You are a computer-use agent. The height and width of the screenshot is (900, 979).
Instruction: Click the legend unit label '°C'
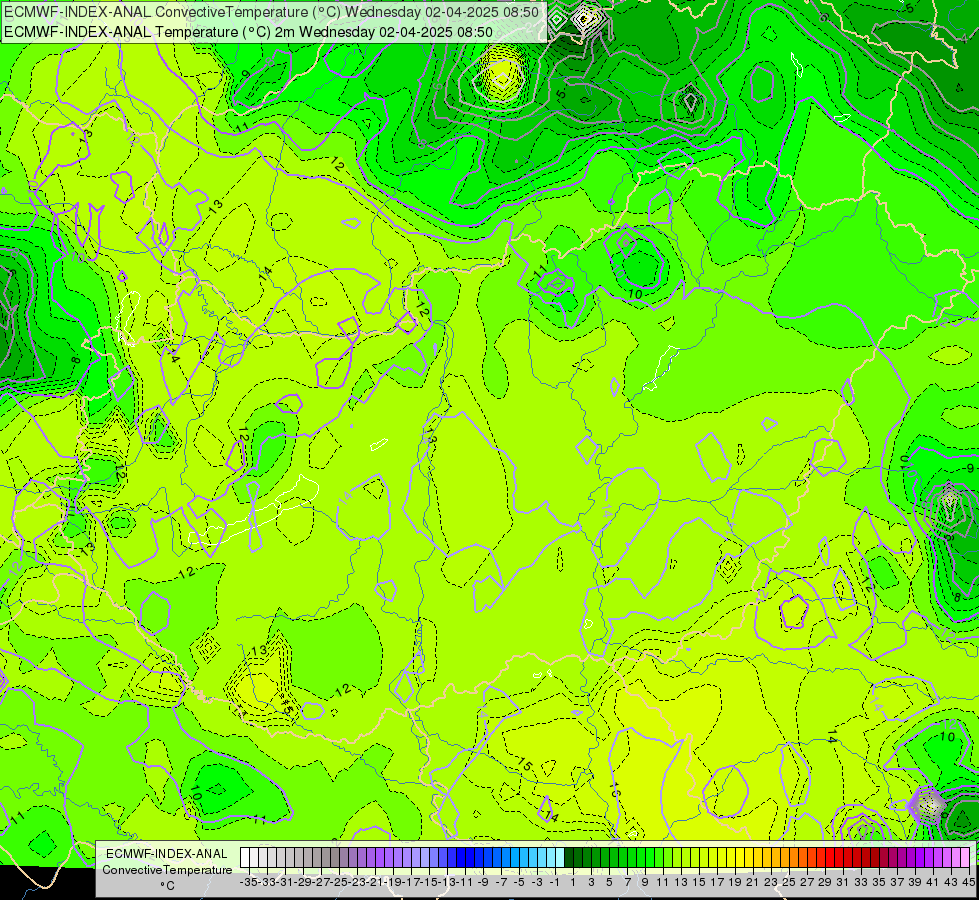167,886
